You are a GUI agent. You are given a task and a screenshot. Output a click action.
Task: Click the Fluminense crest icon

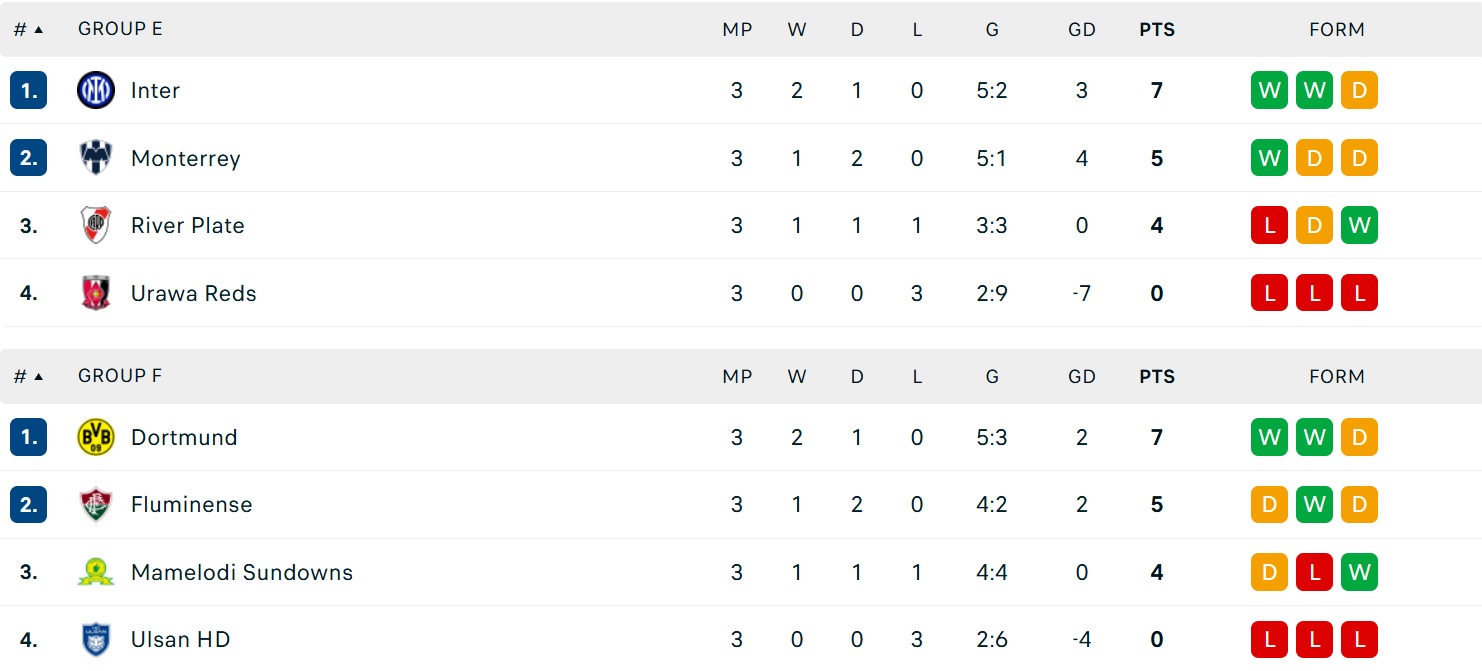point(96,504)
